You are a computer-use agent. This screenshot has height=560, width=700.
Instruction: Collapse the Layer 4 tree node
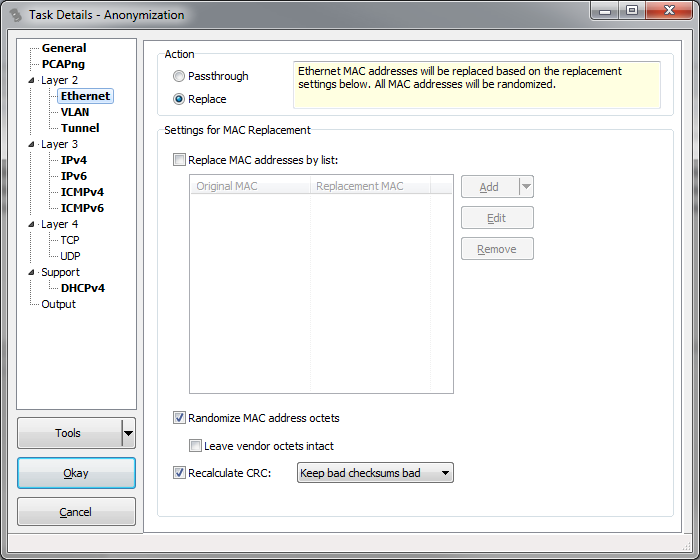(31, 224)
